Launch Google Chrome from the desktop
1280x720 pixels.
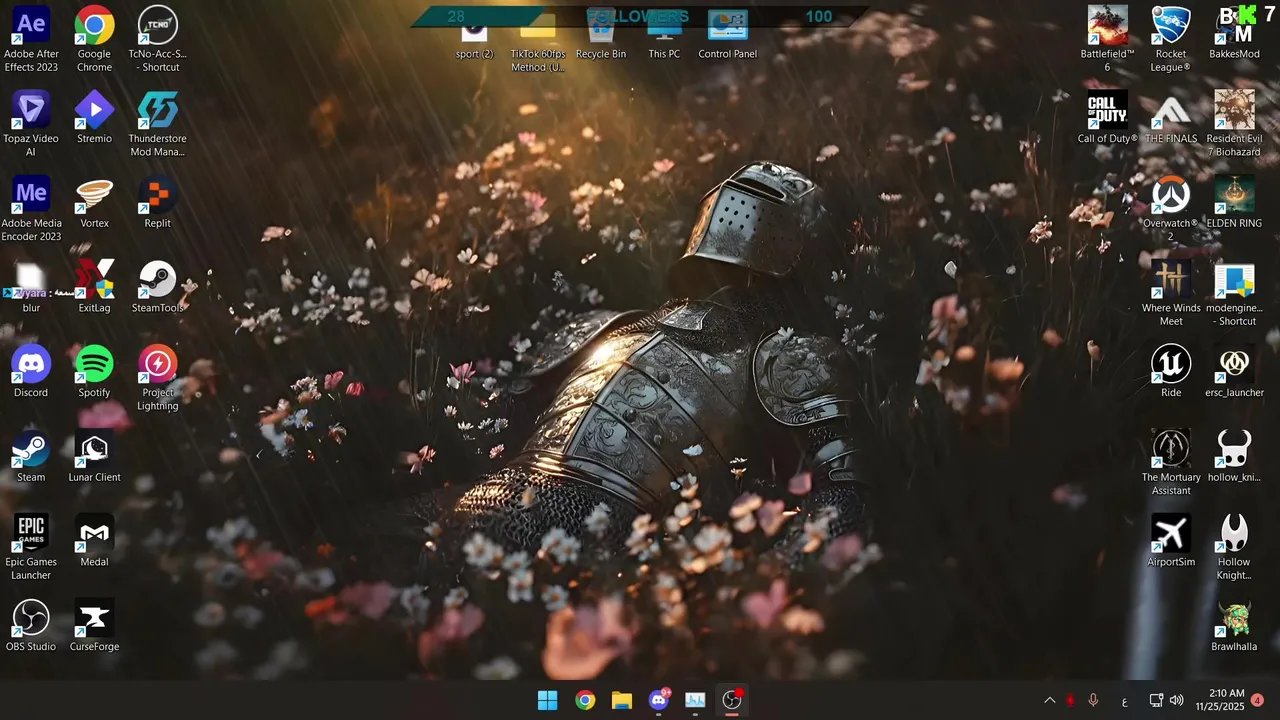coord(94,40)
